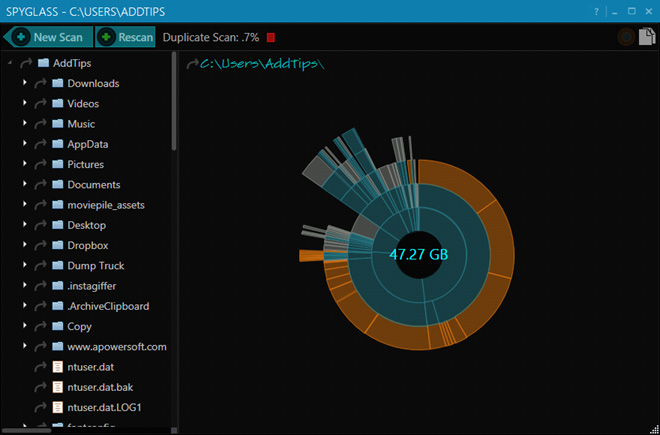Expand the Dropbox folder
660x435 pixels.
pyautogui.click(x=25, y=245)
